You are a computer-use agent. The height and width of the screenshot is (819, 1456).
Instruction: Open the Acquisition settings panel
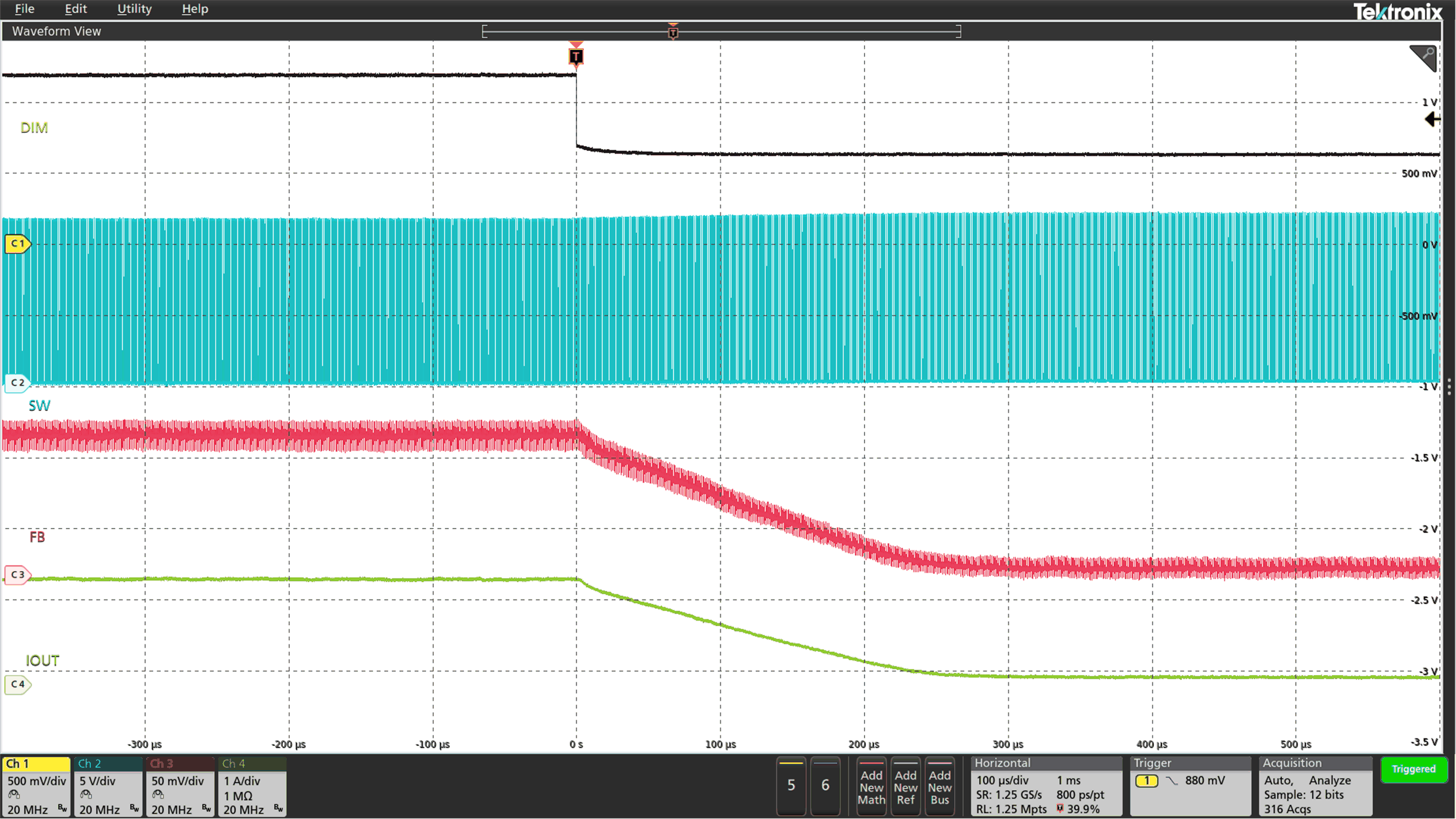point(1291,763)
